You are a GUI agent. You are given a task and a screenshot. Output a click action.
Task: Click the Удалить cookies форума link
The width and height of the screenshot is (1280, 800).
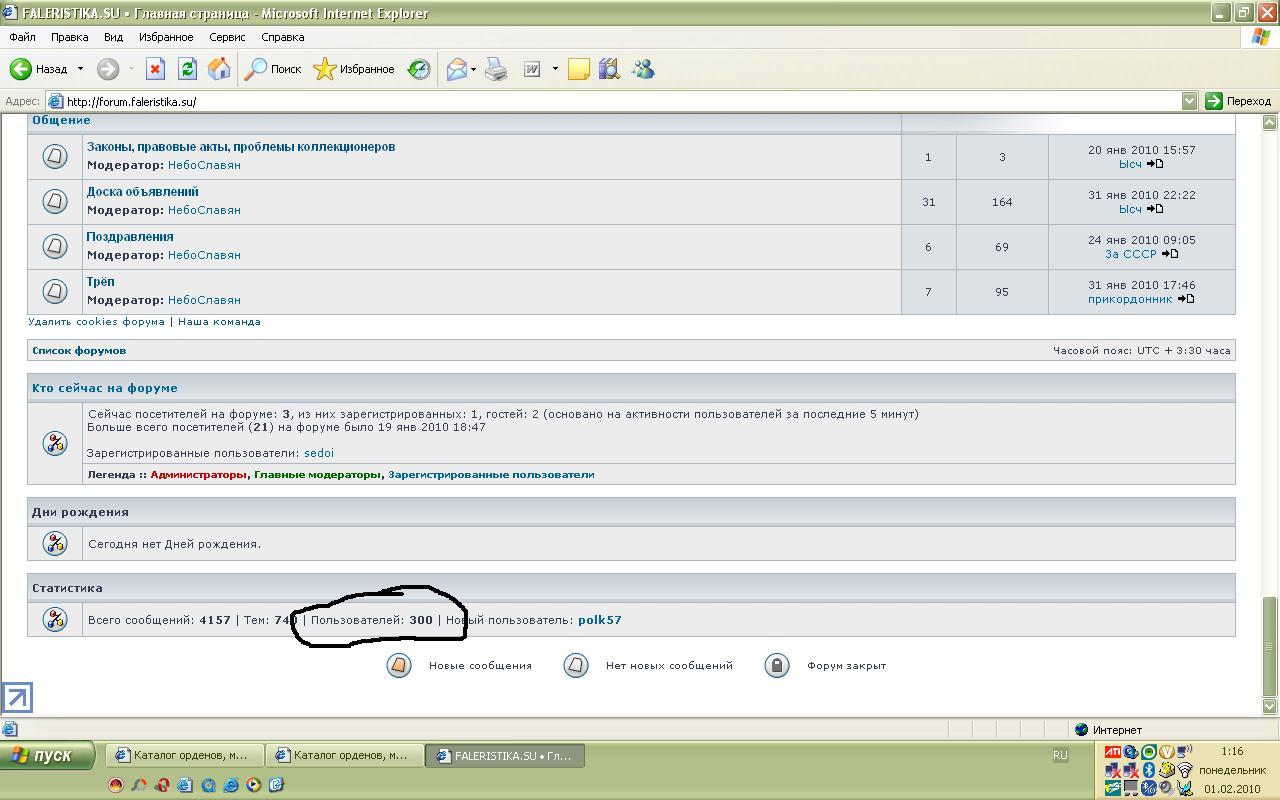(x=96, y=322)
